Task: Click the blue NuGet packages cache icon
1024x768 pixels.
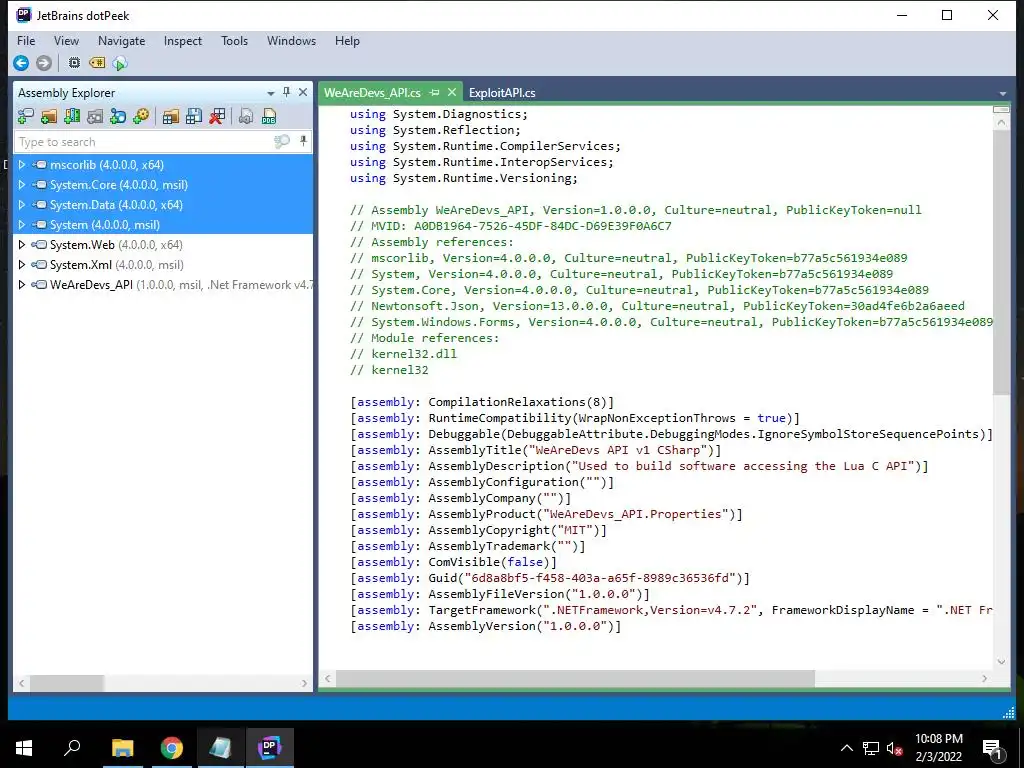Action: tap(118, 116)
